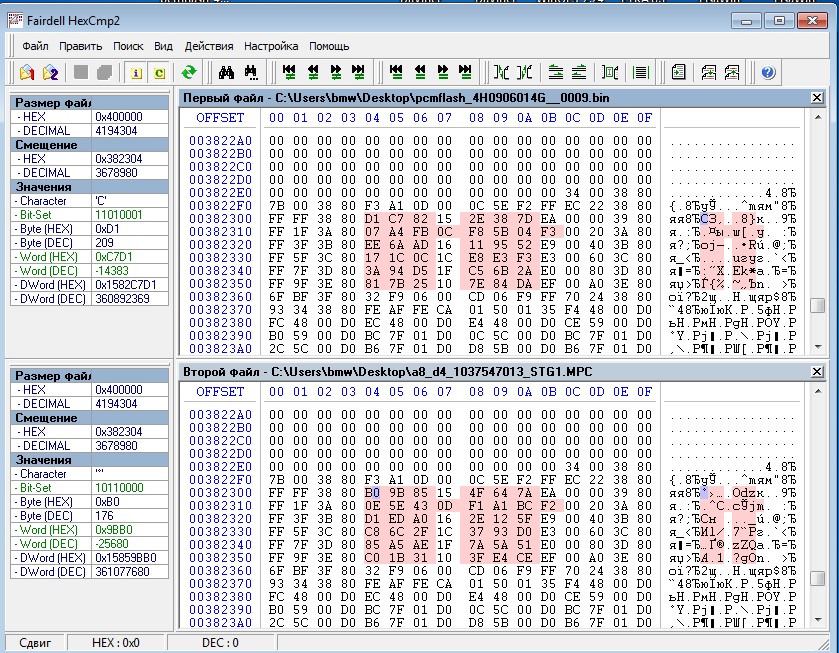Click the green refresh comparison icon
The height and width of the screenshot is (653, 839).
pos(188,72)
